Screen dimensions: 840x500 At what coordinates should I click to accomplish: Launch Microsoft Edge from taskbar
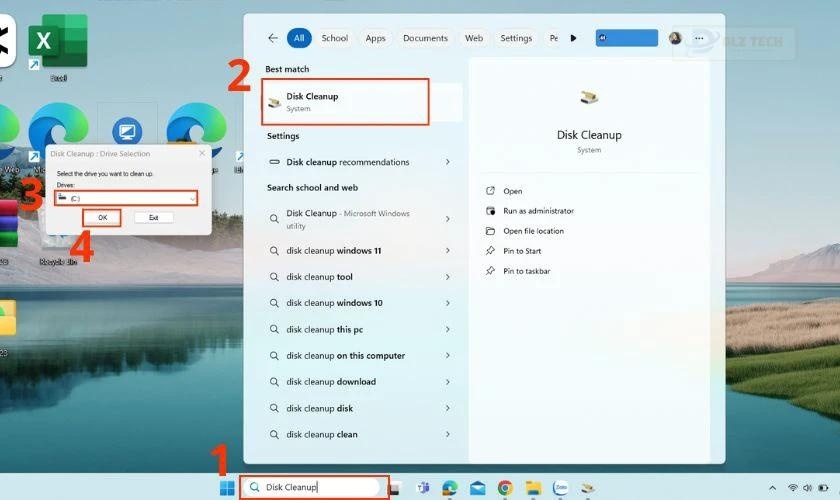[x=449, y=488]
